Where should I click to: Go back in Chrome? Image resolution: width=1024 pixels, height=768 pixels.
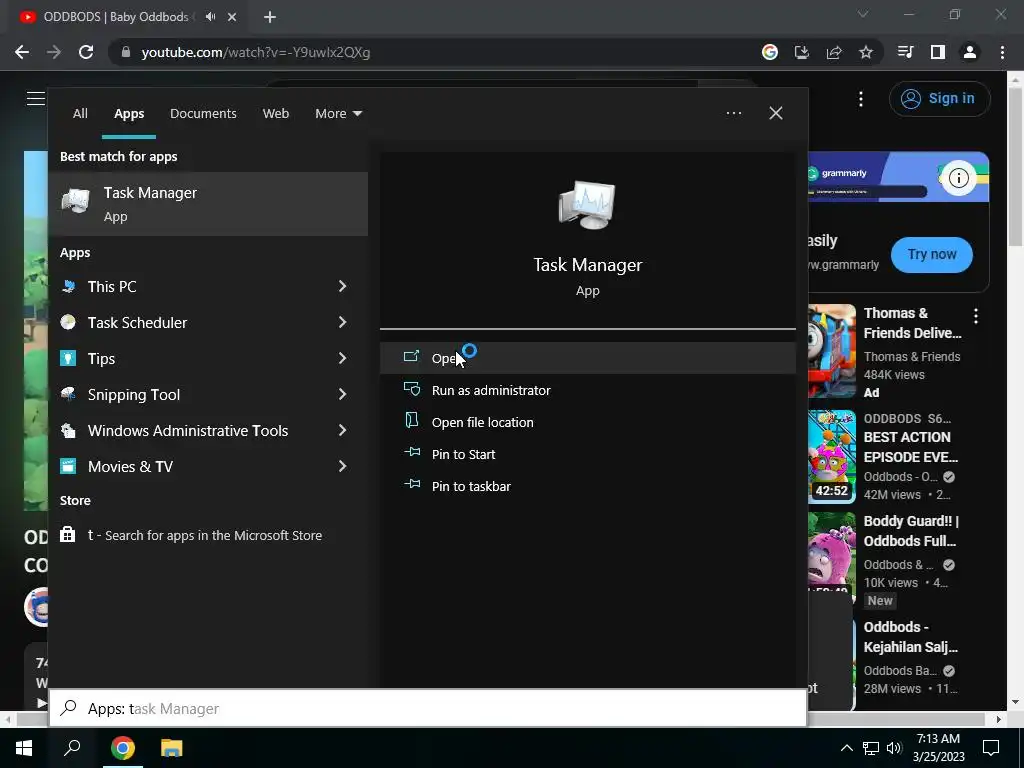click(x=22, y=52)
